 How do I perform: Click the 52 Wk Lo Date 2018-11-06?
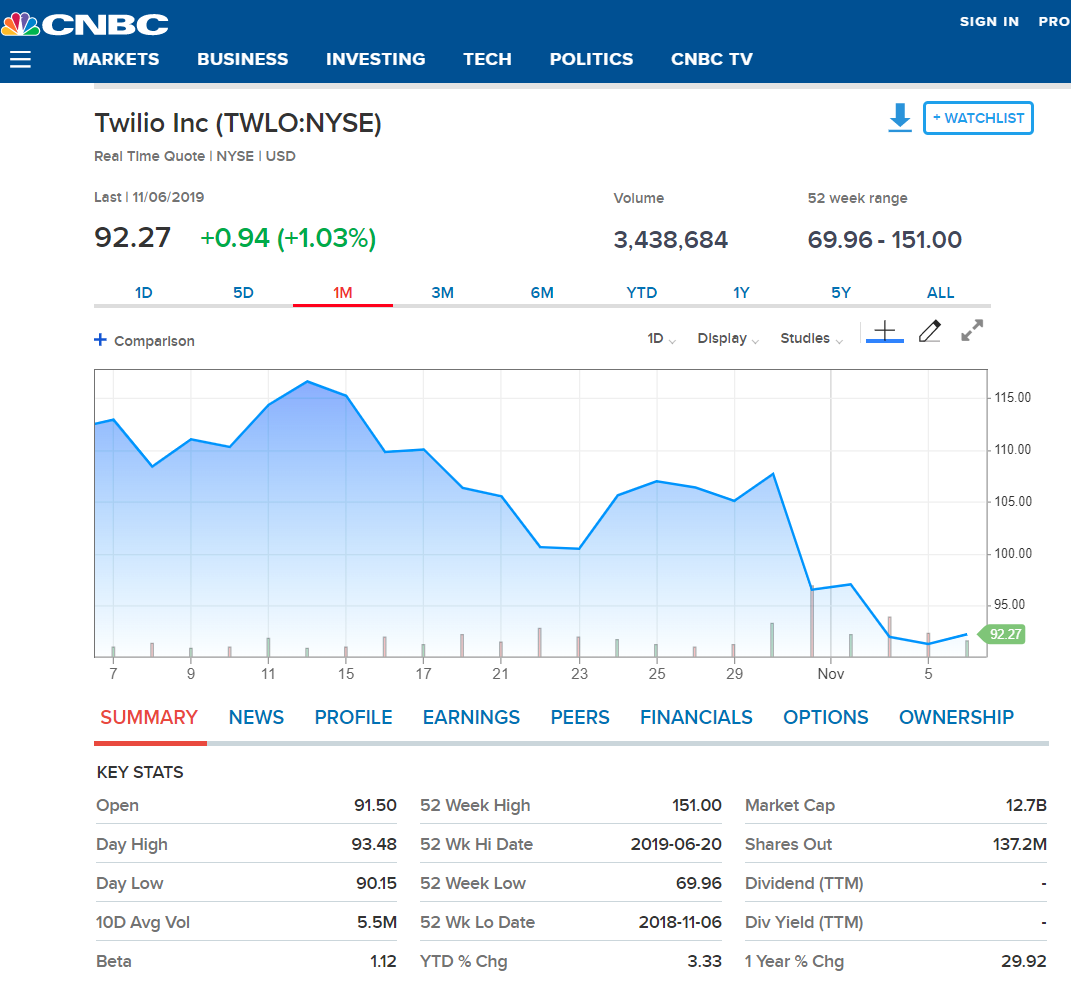click(680, 922)
